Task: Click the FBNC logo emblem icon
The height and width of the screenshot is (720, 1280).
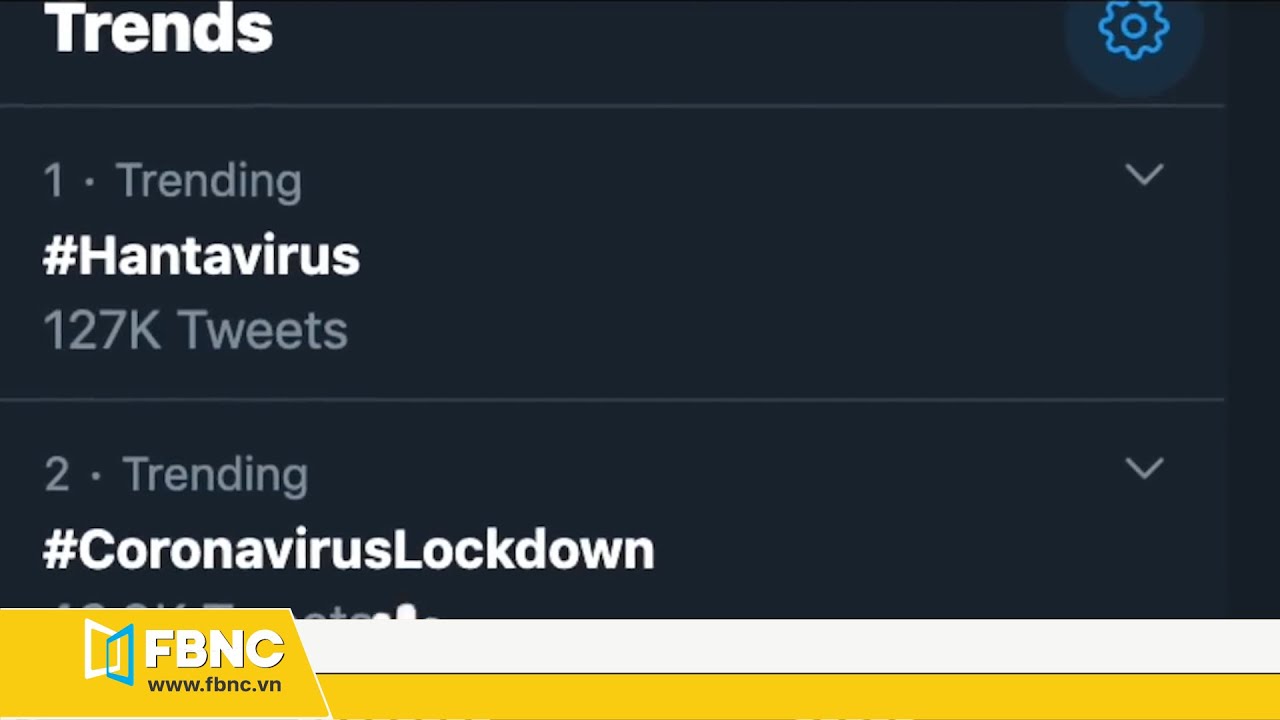Action: [110, 652]
